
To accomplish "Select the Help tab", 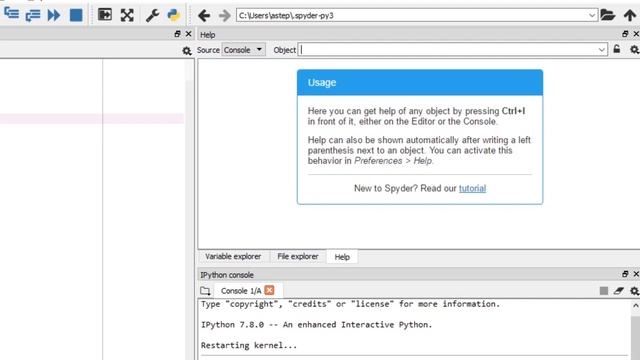I will click(342, 257).
